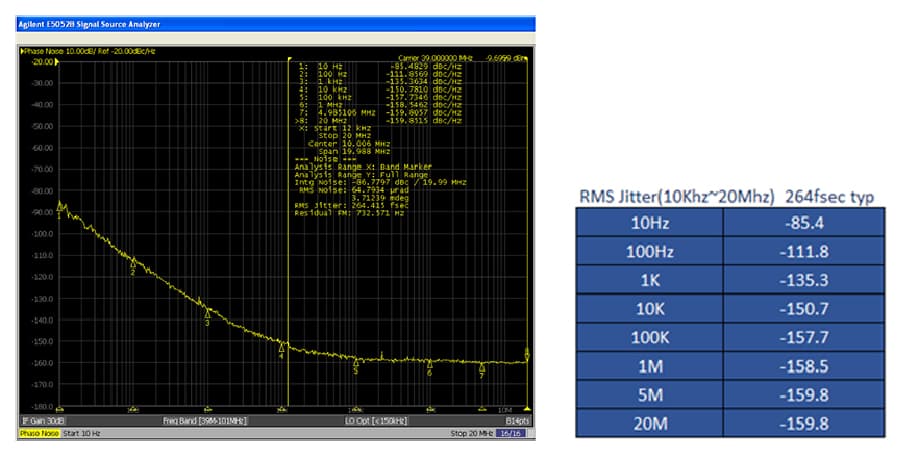
Task: Click marker 4 triangle near the band marker line
Action: pyautogui.click(x=281, y=348)
